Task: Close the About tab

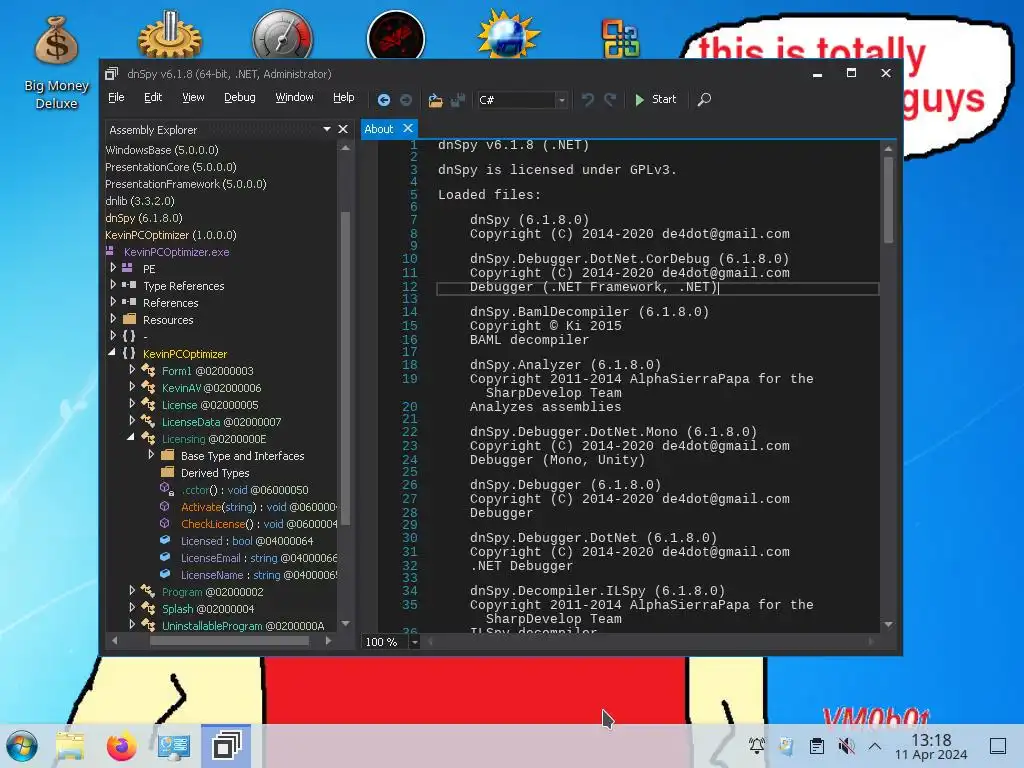Action: 408,129
